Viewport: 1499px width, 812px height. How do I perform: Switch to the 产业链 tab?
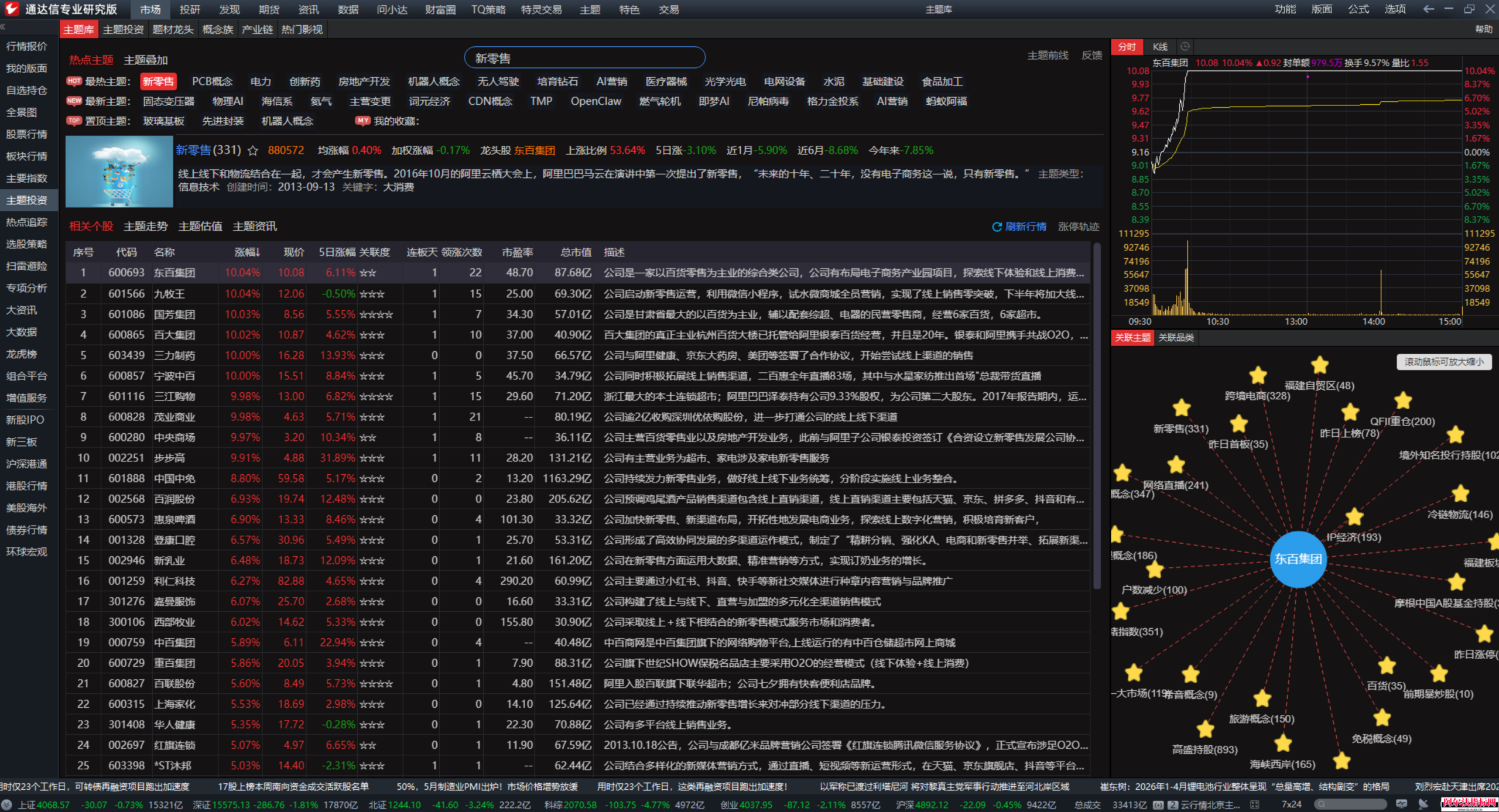click(x=257, y=30)
